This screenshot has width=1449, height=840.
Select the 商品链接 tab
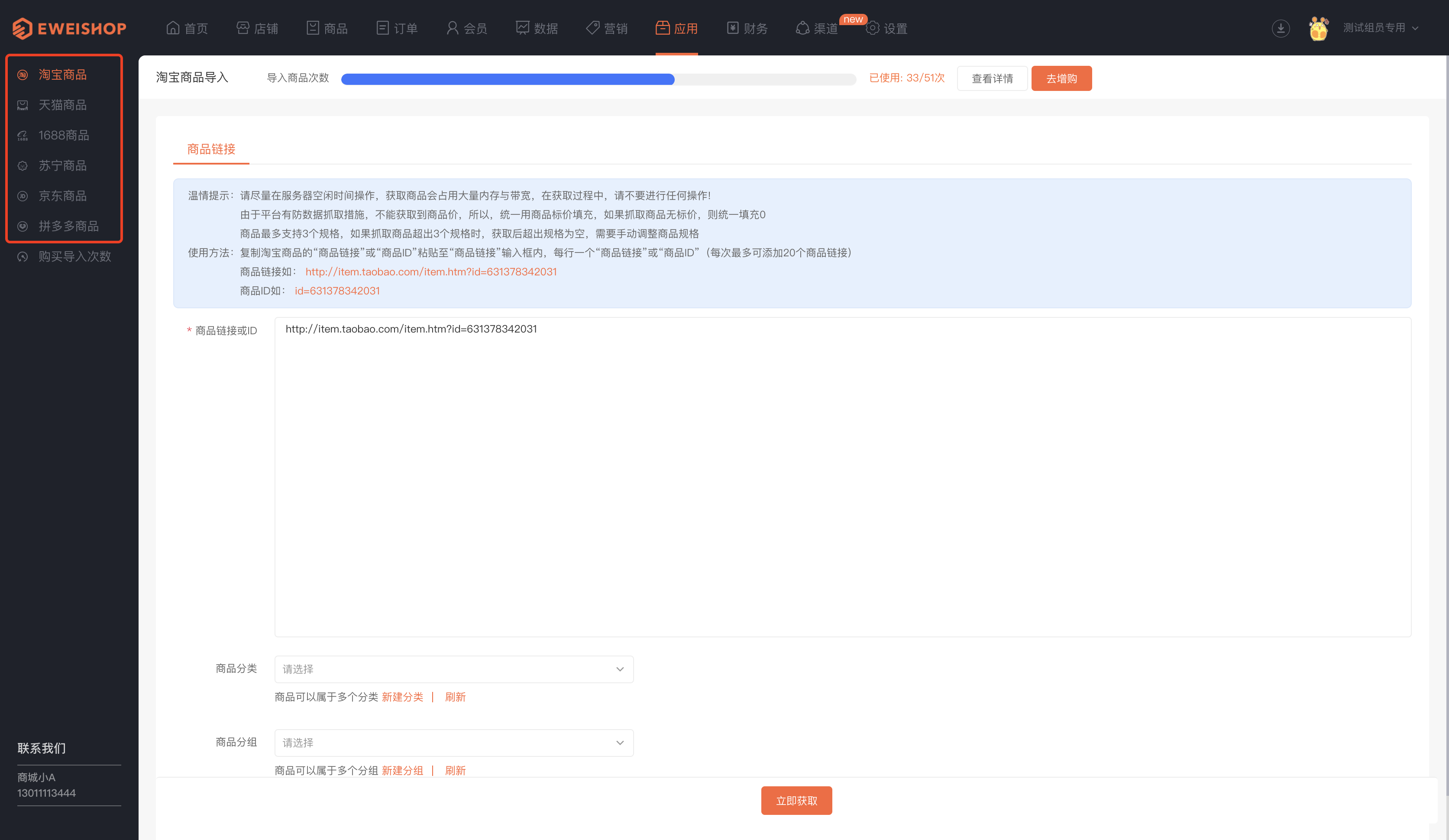coord(211,149)
